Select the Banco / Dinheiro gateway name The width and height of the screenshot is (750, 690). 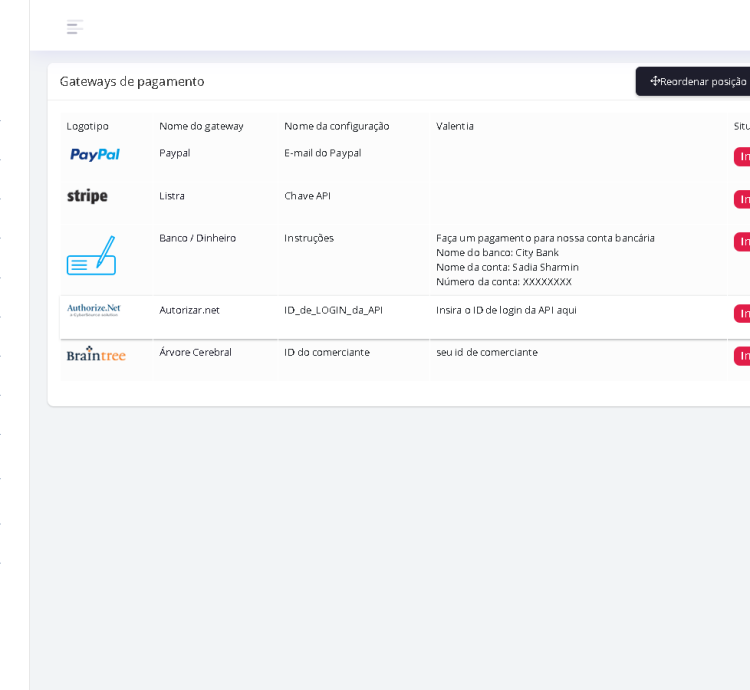pos(197,238)
